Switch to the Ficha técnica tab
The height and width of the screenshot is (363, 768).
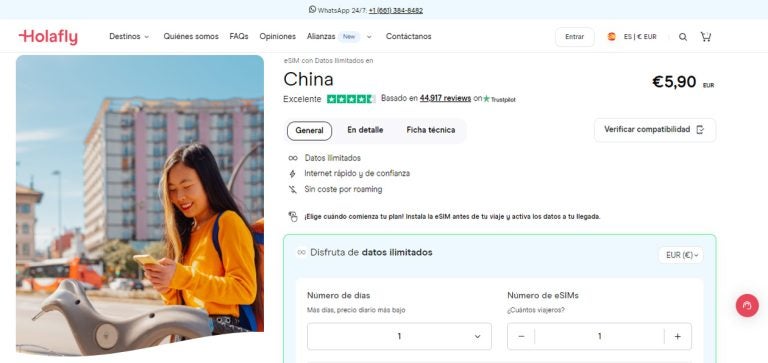(x=431, y=130)
